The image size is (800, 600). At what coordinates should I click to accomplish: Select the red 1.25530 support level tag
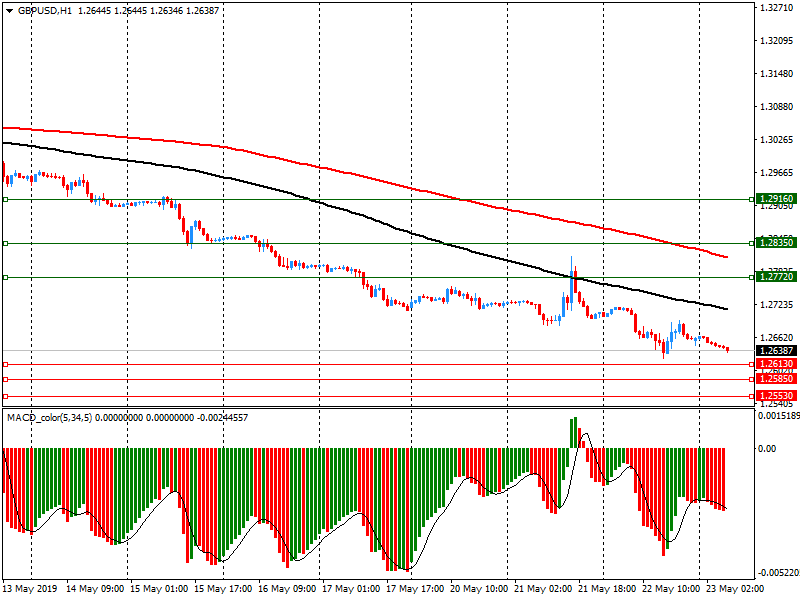776,396
